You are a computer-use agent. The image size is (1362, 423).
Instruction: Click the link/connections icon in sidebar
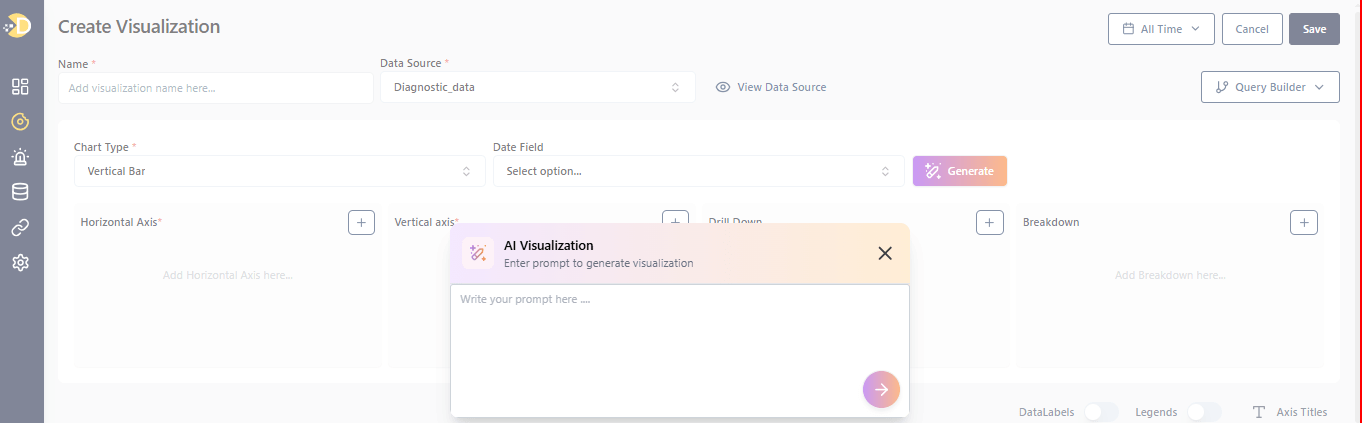tap(20, 228)
